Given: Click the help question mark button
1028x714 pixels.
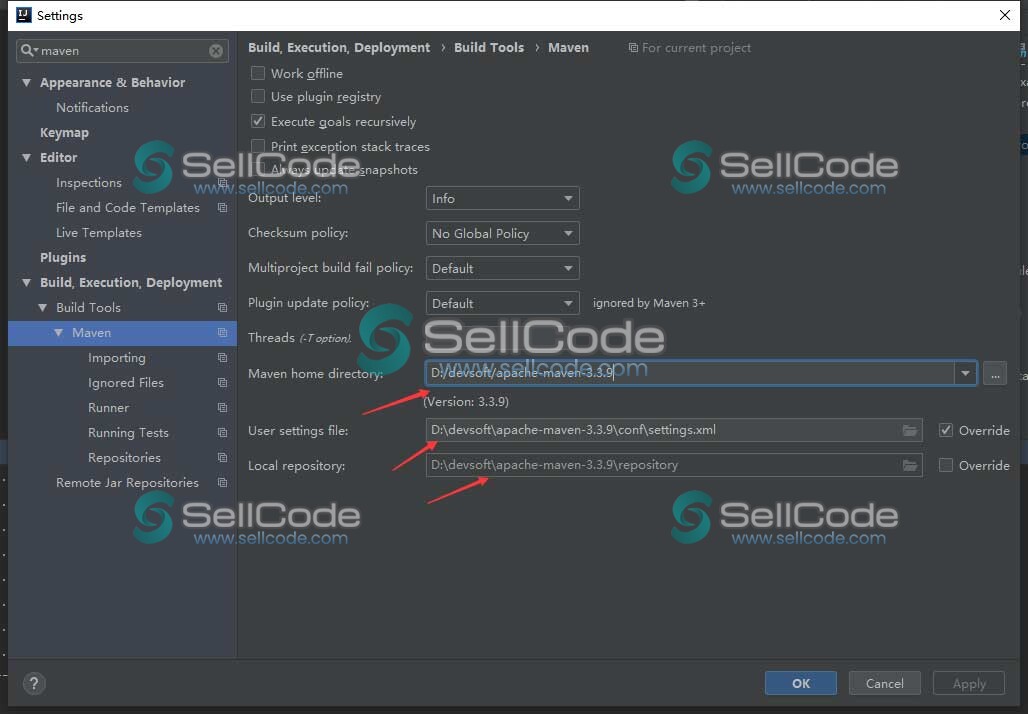Looking at the screenshot, I should click(34, 684).
